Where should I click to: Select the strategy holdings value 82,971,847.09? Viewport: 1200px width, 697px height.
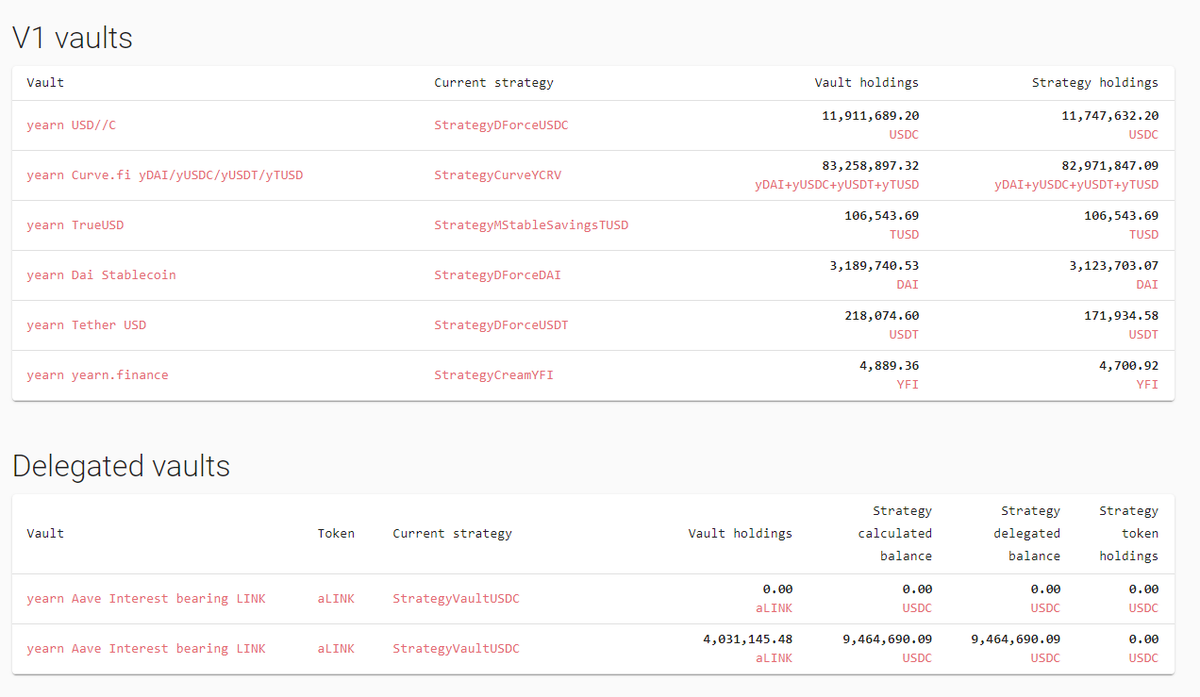click(1110, 166)
